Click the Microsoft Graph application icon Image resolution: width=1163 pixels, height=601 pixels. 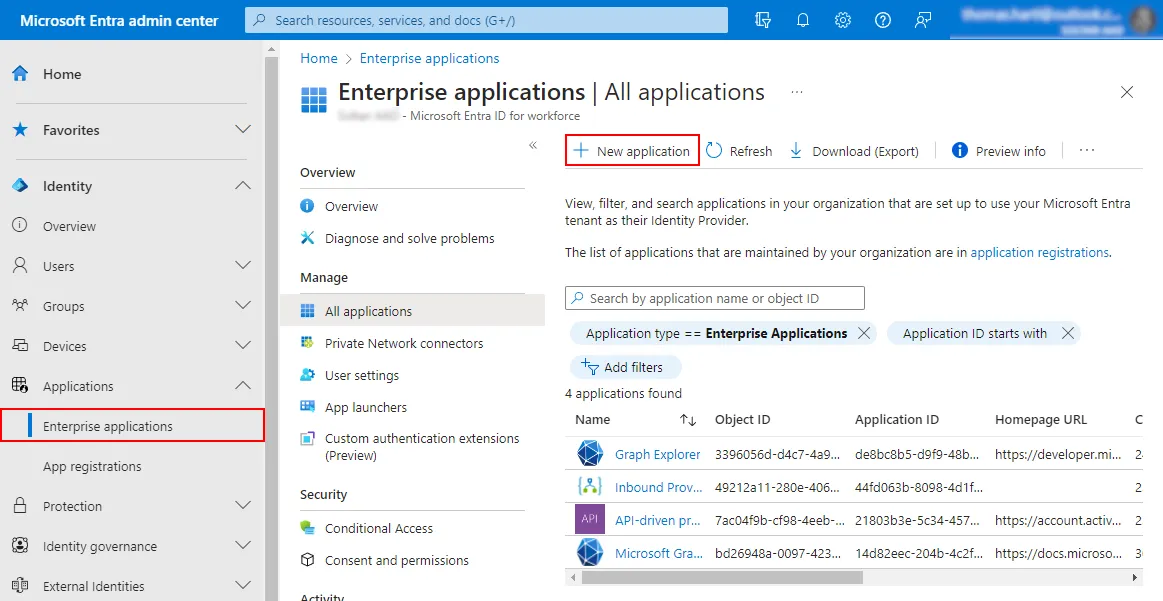(589, 553)
